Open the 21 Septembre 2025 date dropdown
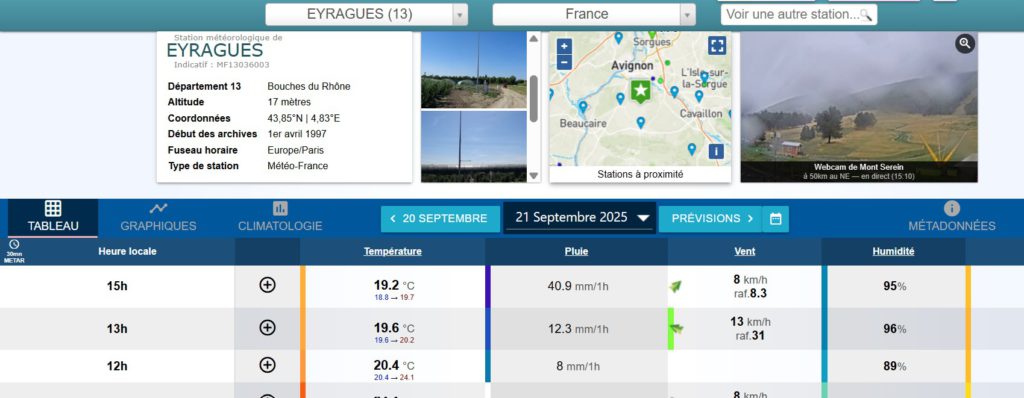 pos(580,218)
